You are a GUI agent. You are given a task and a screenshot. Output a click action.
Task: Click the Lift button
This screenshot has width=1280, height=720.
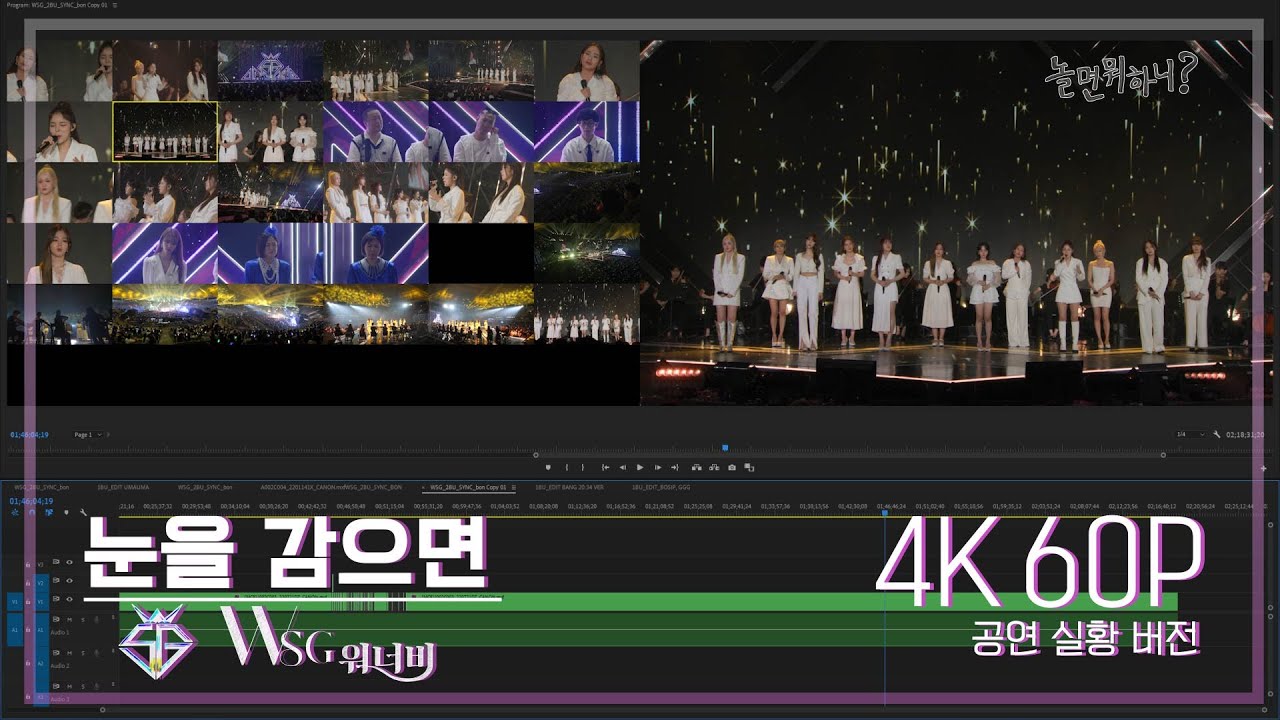click(697, 467)
